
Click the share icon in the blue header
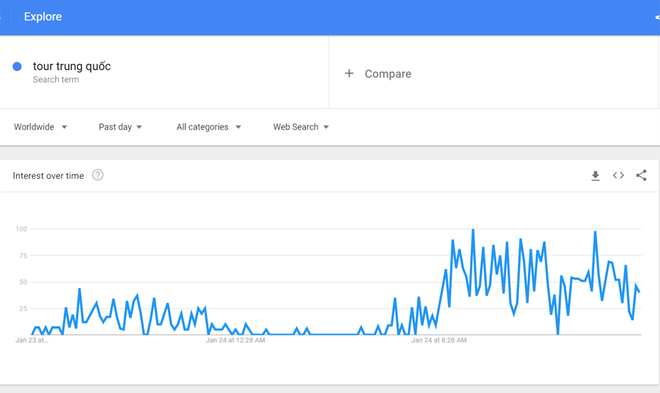pos(657,17)
